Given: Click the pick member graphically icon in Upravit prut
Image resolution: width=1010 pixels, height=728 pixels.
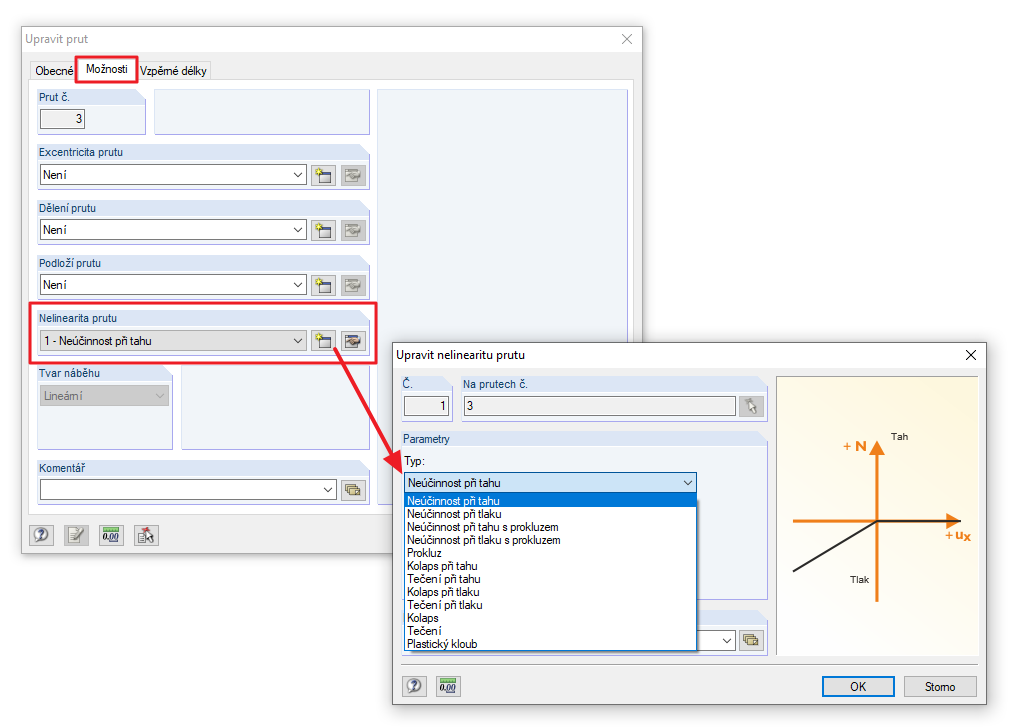Looking at the screenshot, I should [146, 535].
